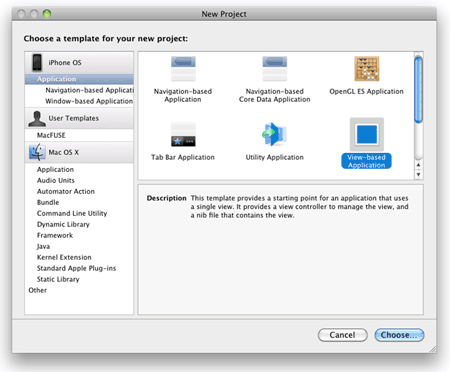
Task: Select Other category in sidebar
Action: click(x=79, y=290)
